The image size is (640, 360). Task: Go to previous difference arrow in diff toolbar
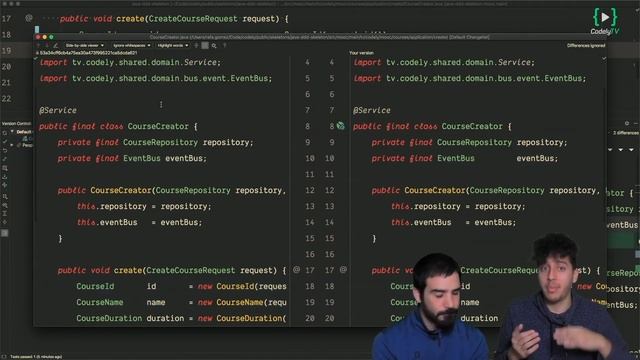click(x=38, y=45)
